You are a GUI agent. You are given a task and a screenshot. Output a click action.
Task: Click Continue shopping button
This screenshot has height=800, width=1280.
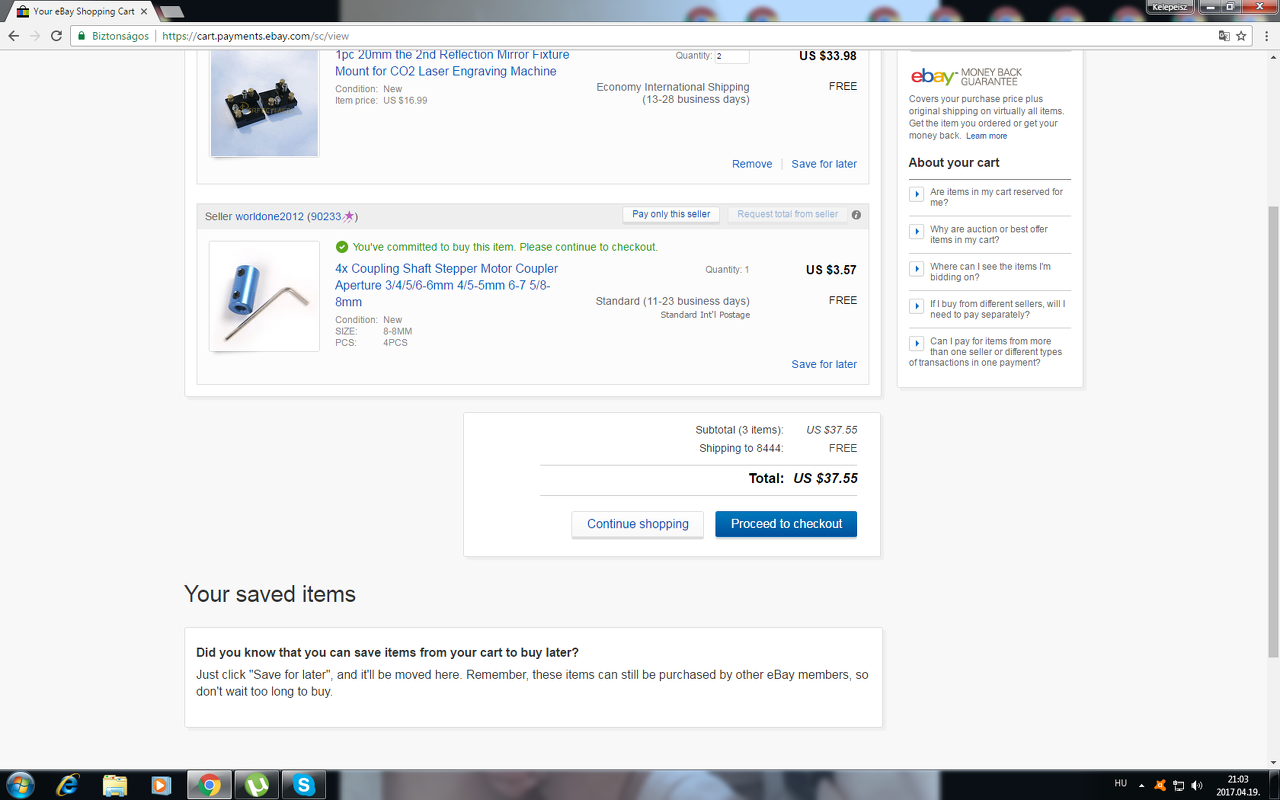pos(638,524)
